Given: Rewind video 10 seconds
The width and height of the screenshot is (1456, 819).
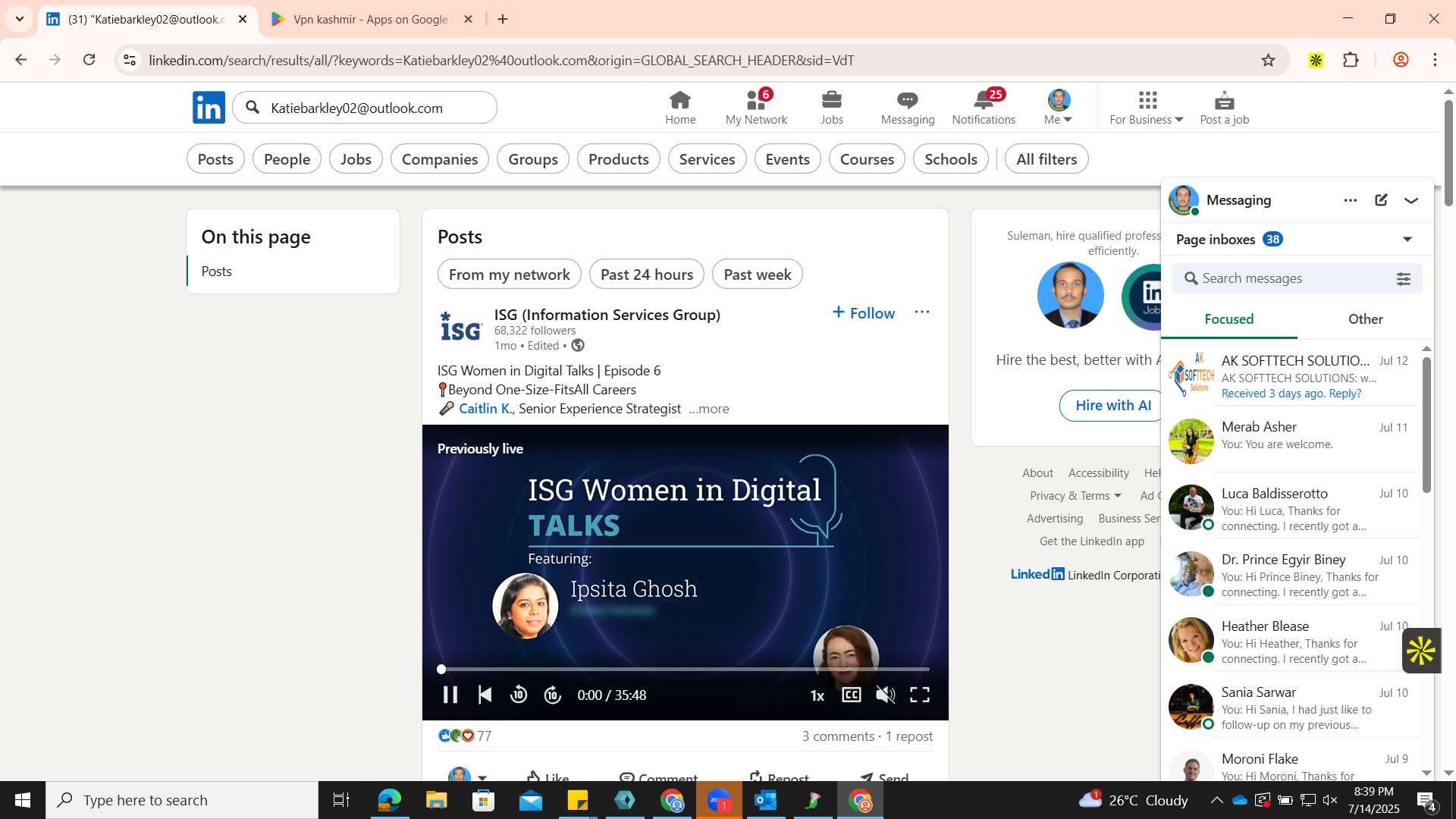Looking at the screenshot, I should [x=519, y=695].
